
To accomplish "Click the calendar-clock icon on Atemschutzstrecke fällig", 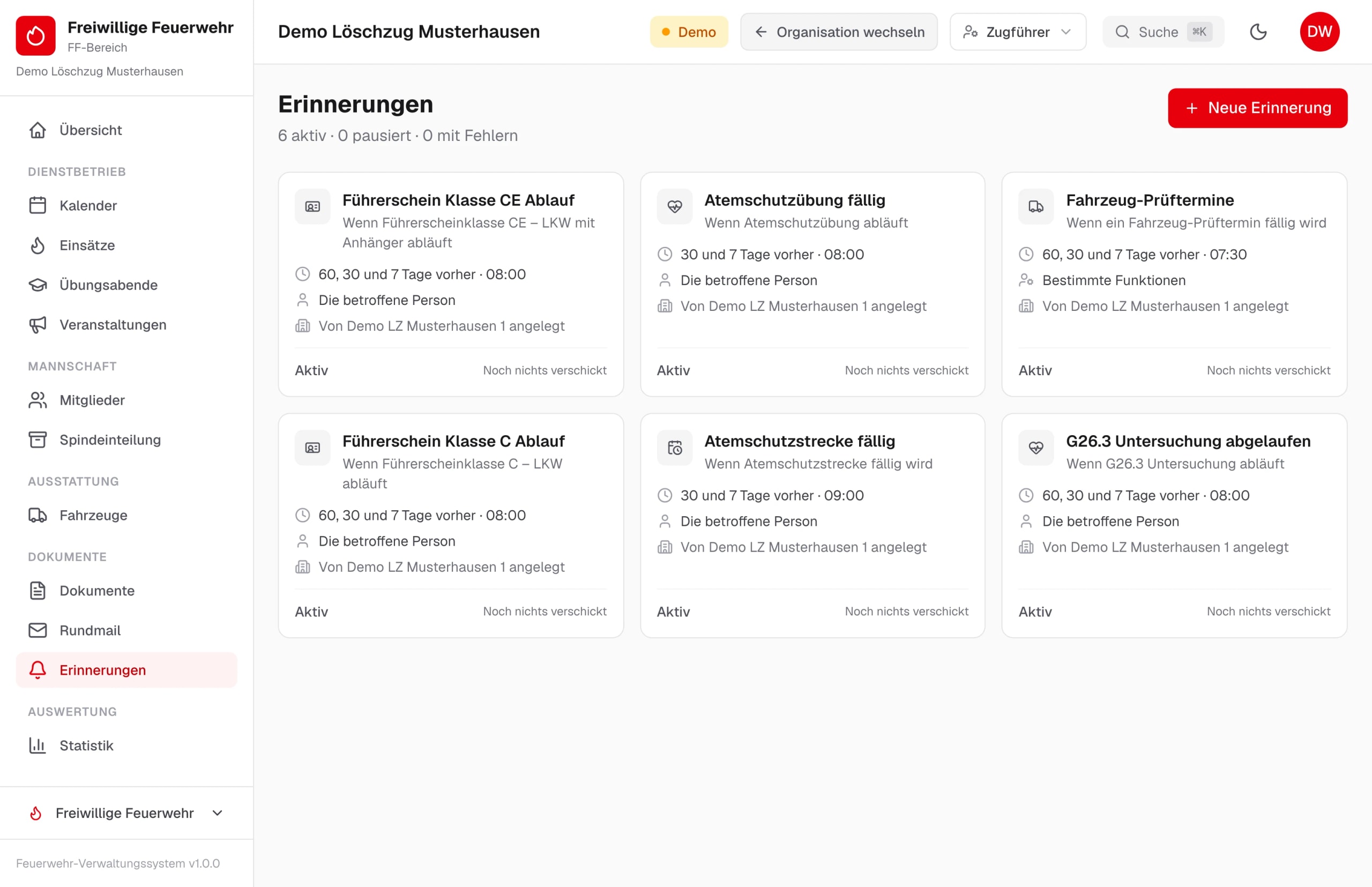I will (x=675, y=448).
